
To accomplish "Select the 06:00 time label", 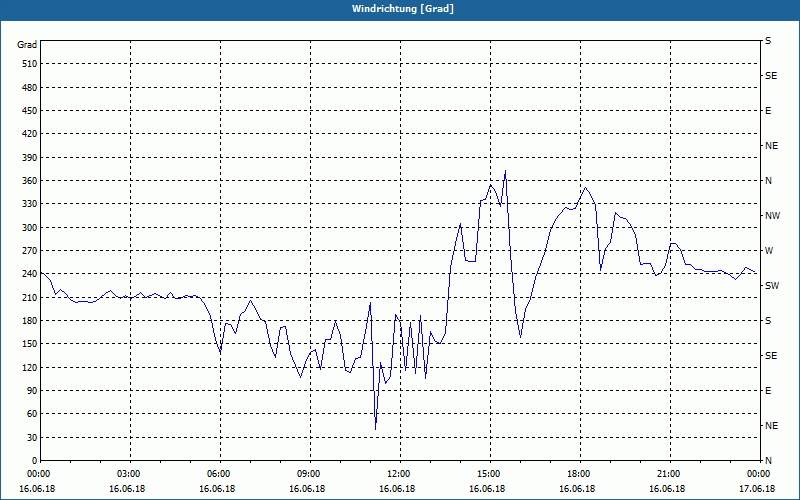I will (x=219, y=474).
